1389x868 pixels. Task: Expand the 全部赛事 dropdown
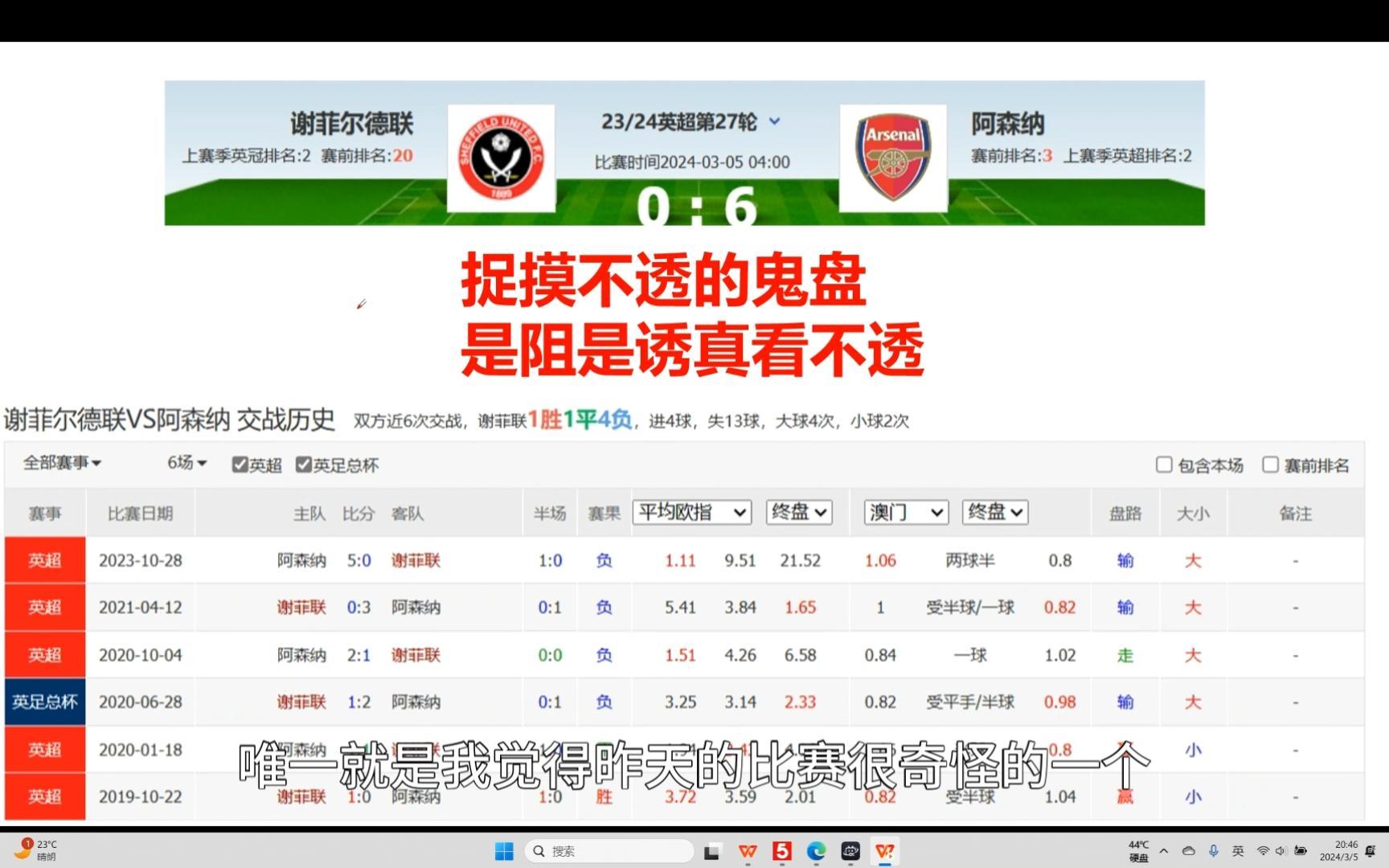[62, 463]
